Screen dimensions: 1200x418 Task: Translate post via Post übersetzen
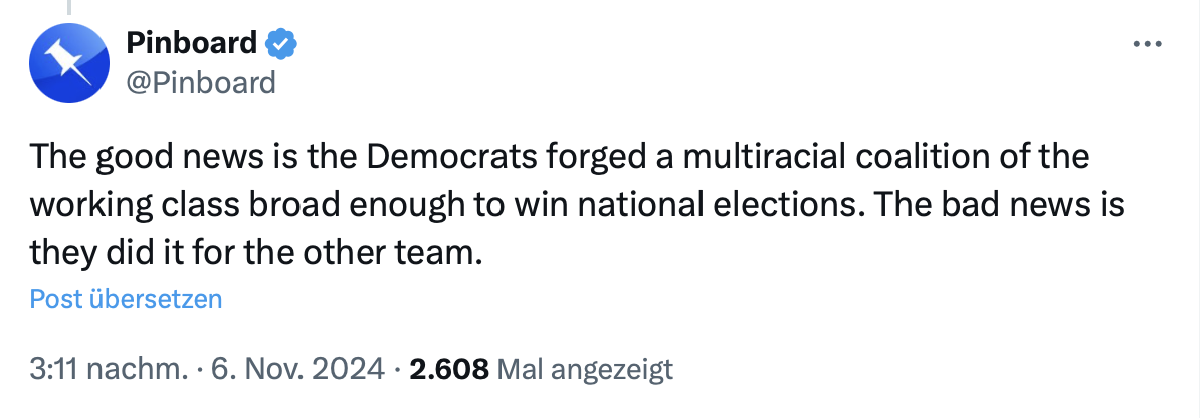click(x=126, y=299)
